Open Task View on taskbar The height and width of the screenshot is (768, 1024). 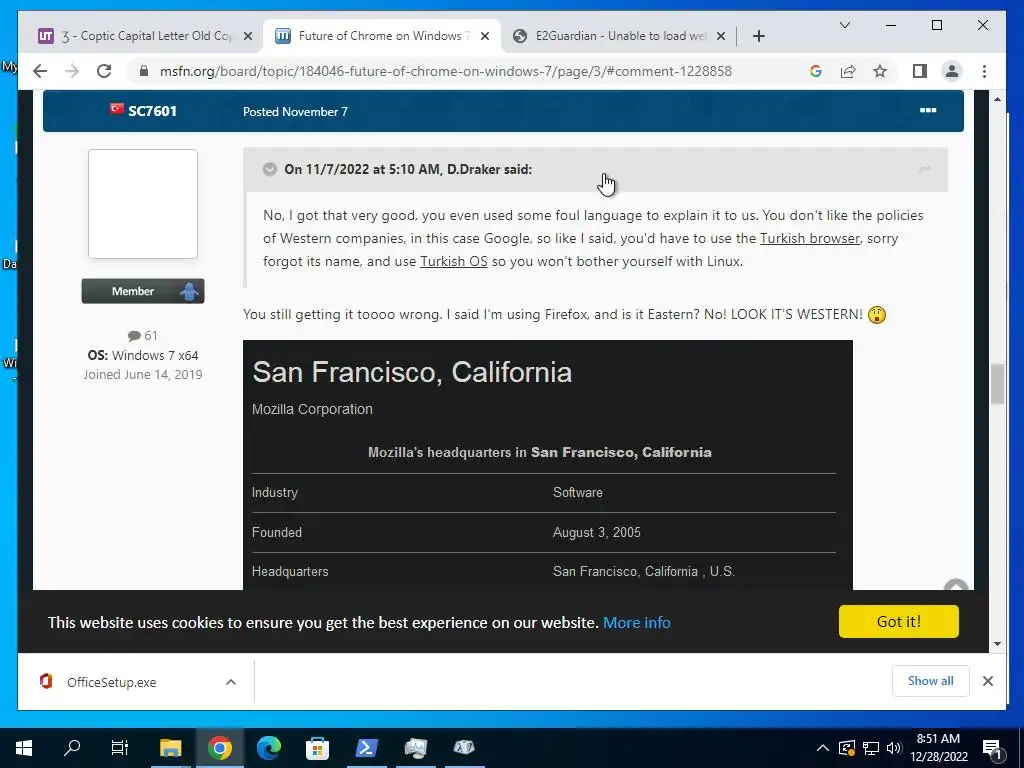(x=120, y=748)
